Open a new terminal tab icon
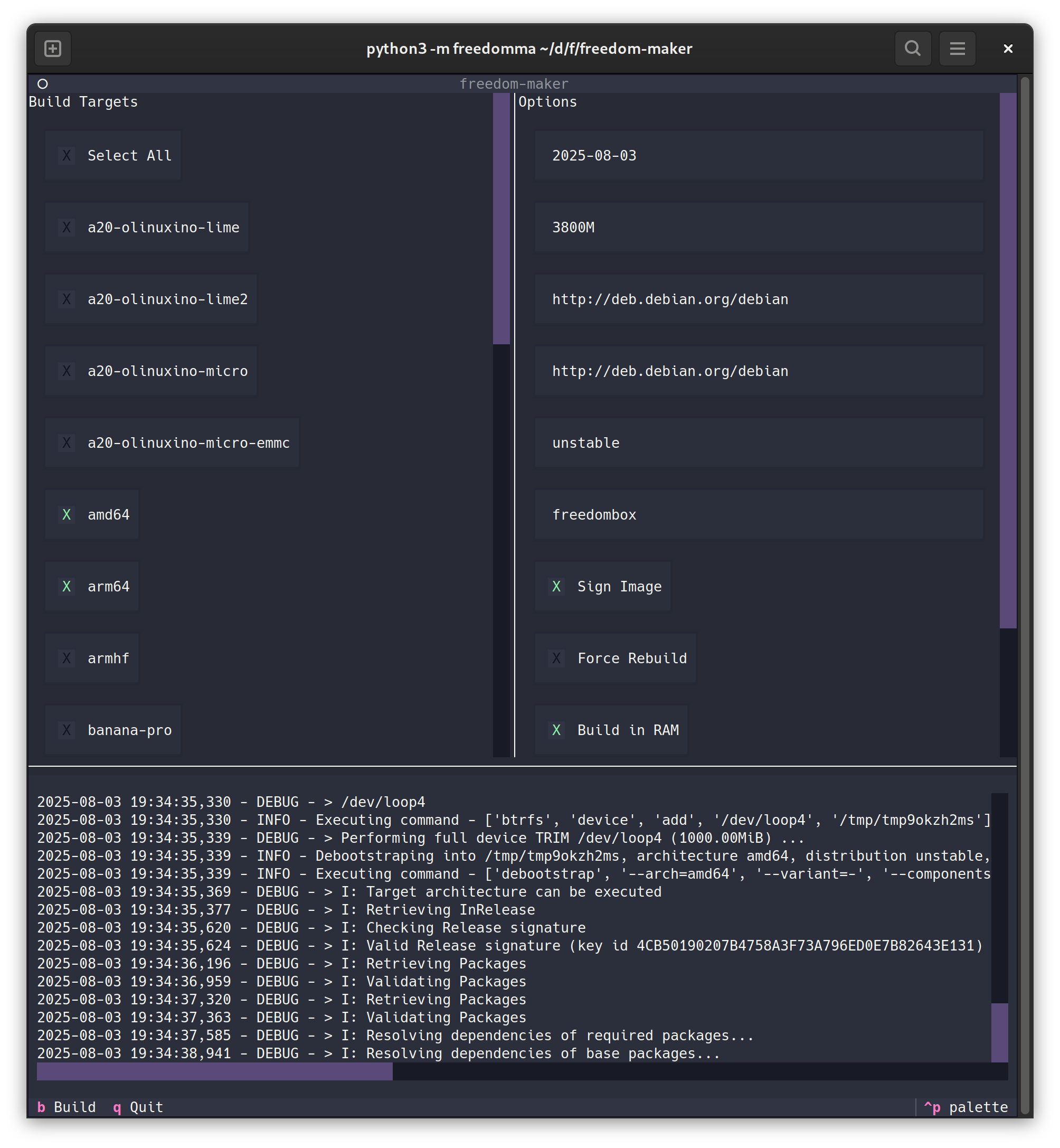 tap(53, 49)
